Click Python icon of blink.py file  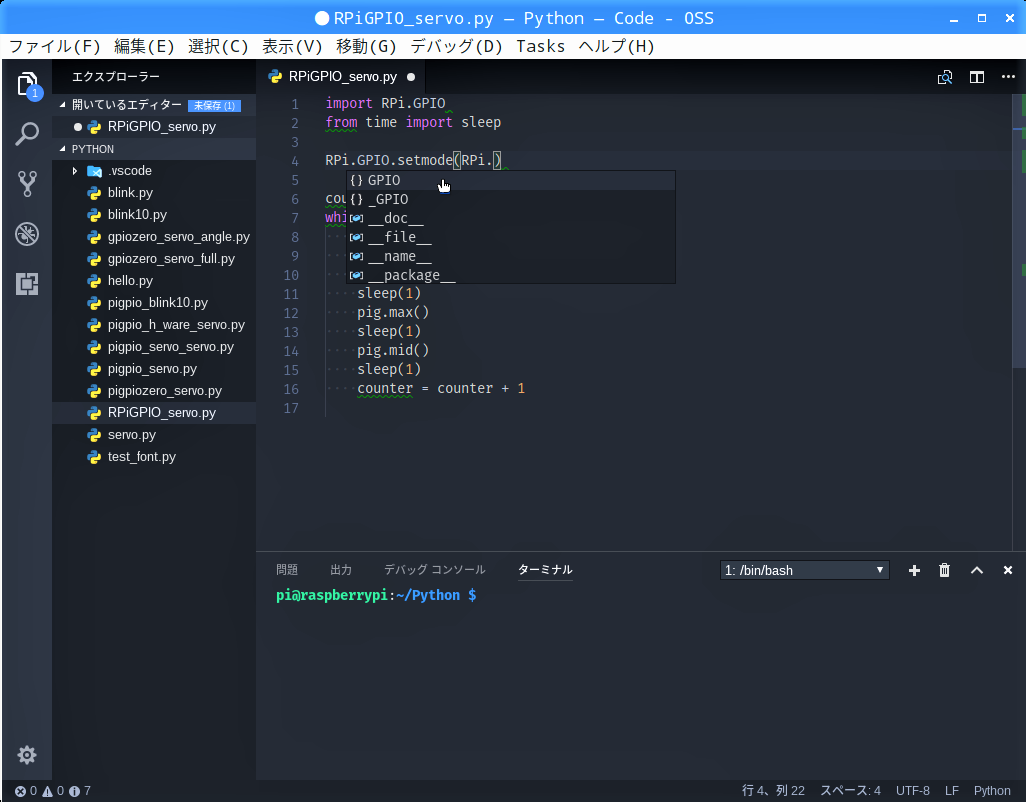[x=95, y=192]
